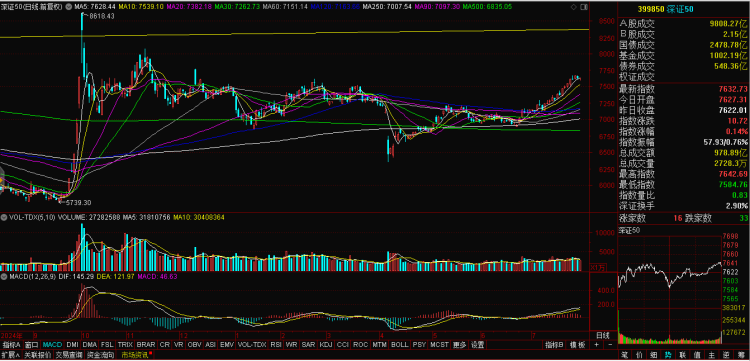Toggle the KDJ indicator
Image resolution: width=750 pixels, height=361 pixels.
326,345
